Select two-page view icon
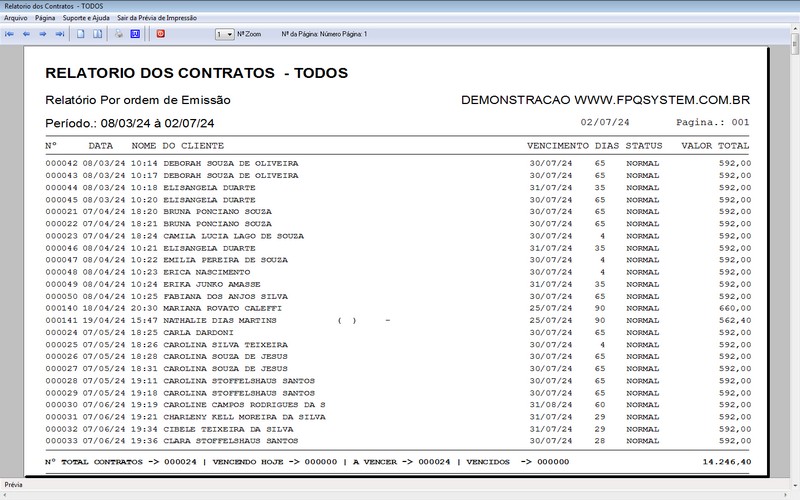Image resolution: width=800 pixels, height=500 pixels. [x=97, y=34]
